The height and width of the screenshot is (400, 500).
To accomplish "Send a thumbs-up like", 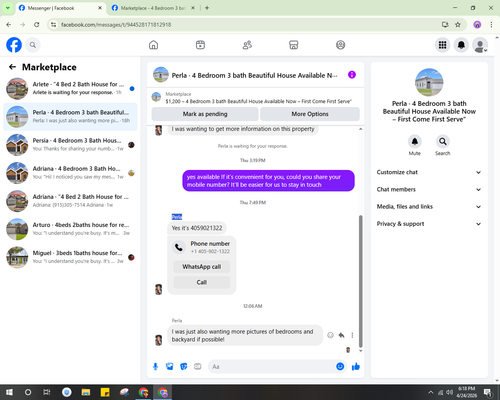I will 356,367.
